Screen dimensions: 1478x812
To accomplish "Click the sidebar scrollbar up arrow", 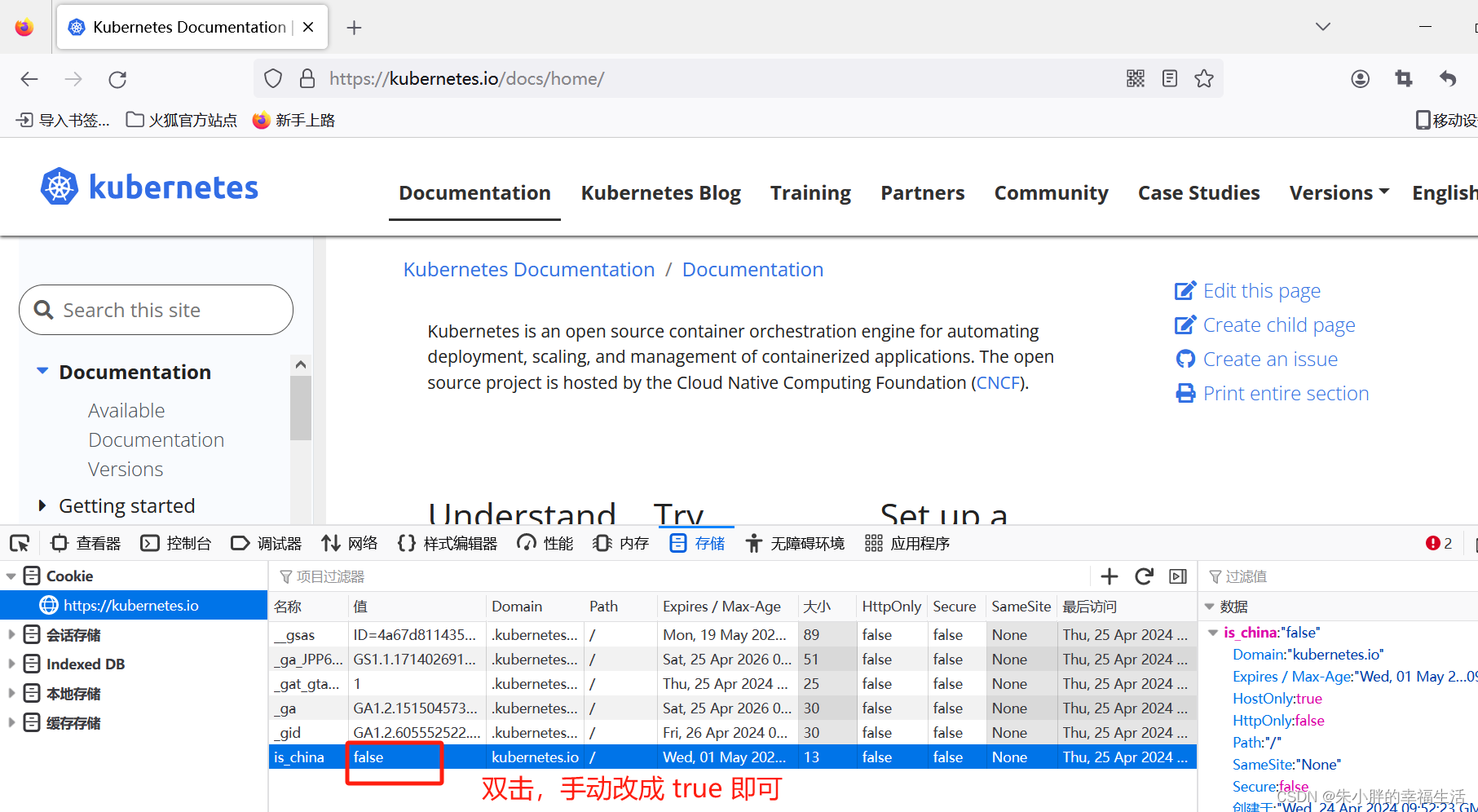I will tap(301, 364).
